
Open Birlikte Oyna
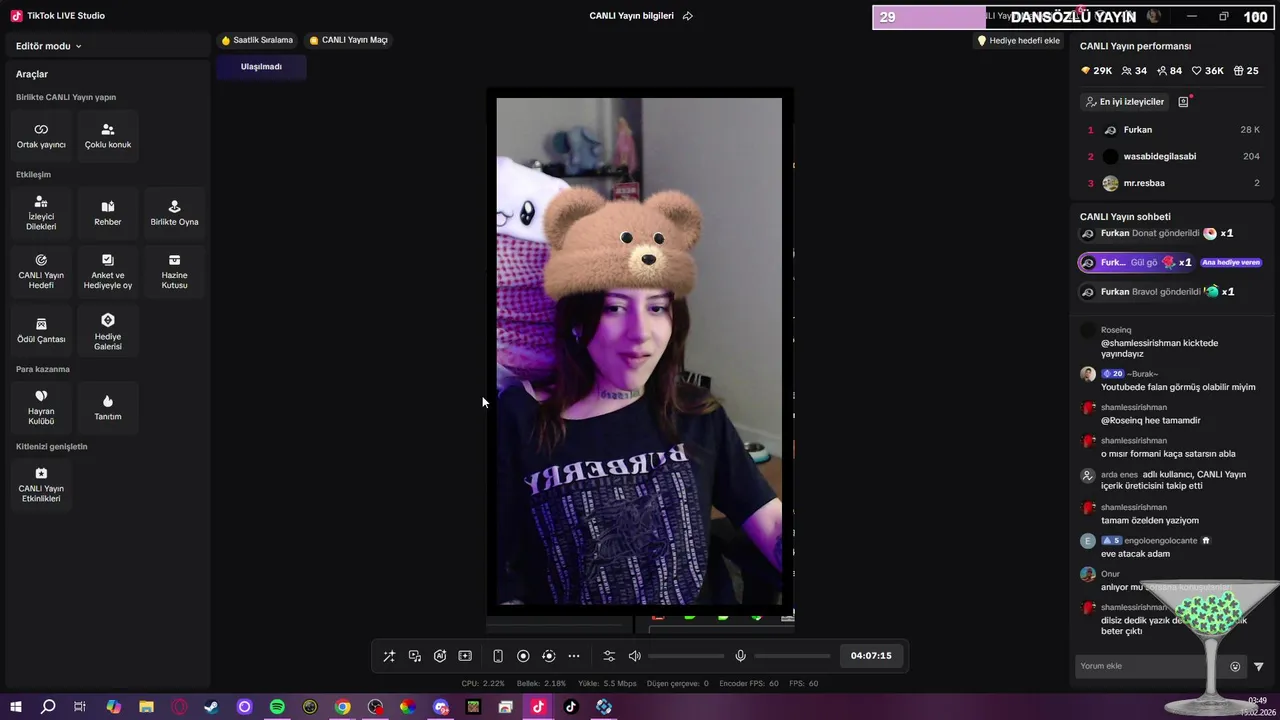pyautogui.click(x=174, y=213)
